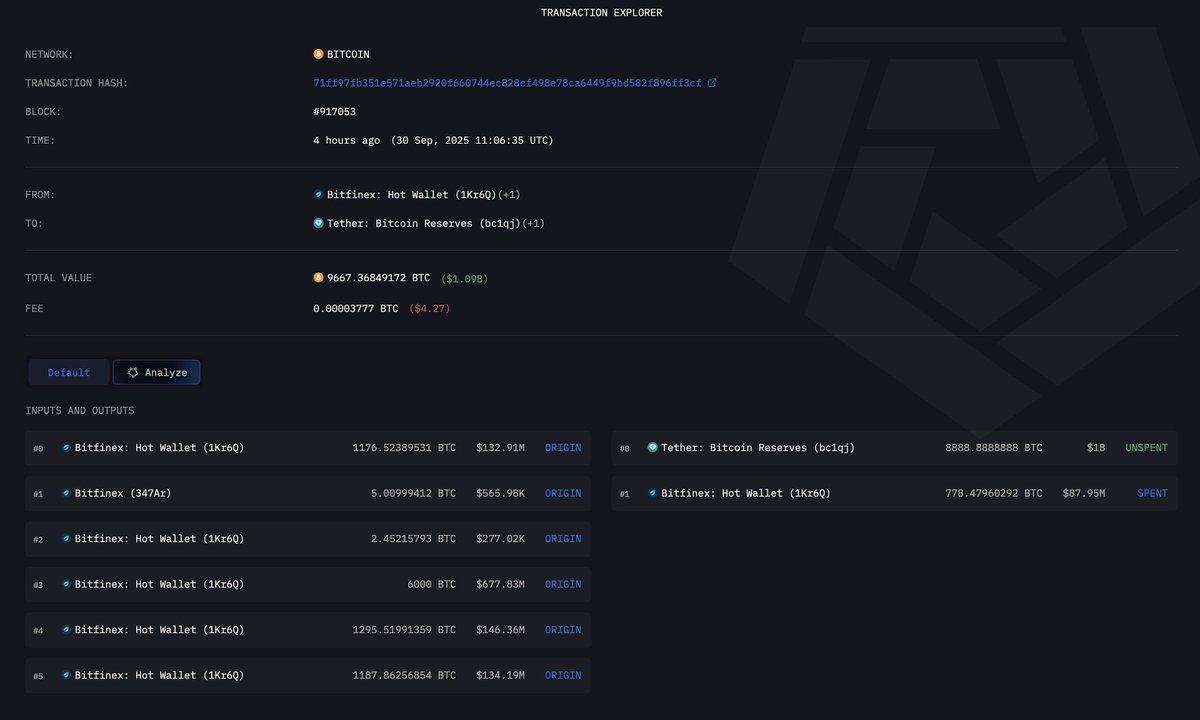Click UNSPENT status on output #0
The image size is (1200, 720).
(x=1146, y=448)
